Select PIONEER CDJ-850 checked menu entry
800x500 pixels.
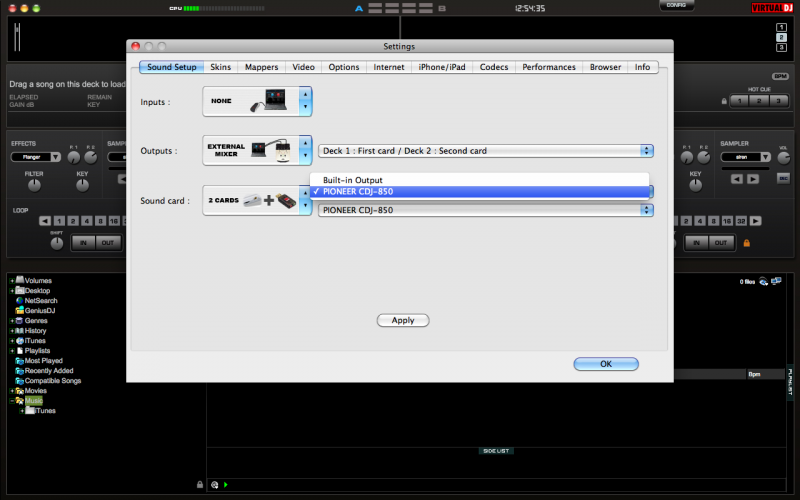coord(479,191)
